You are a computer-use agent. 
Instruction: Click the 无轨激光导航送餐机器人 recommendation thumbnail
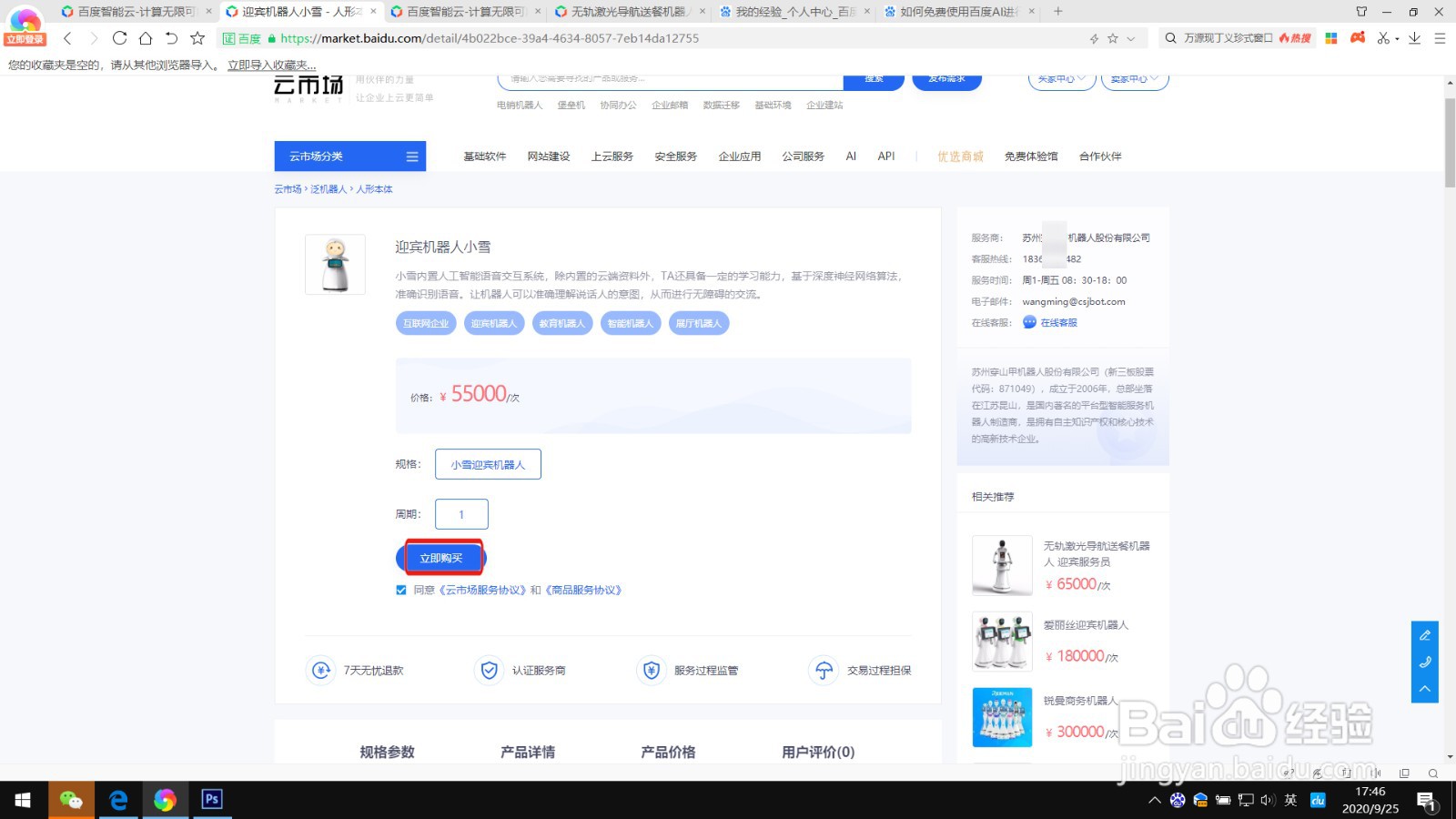pos(1002,565)
